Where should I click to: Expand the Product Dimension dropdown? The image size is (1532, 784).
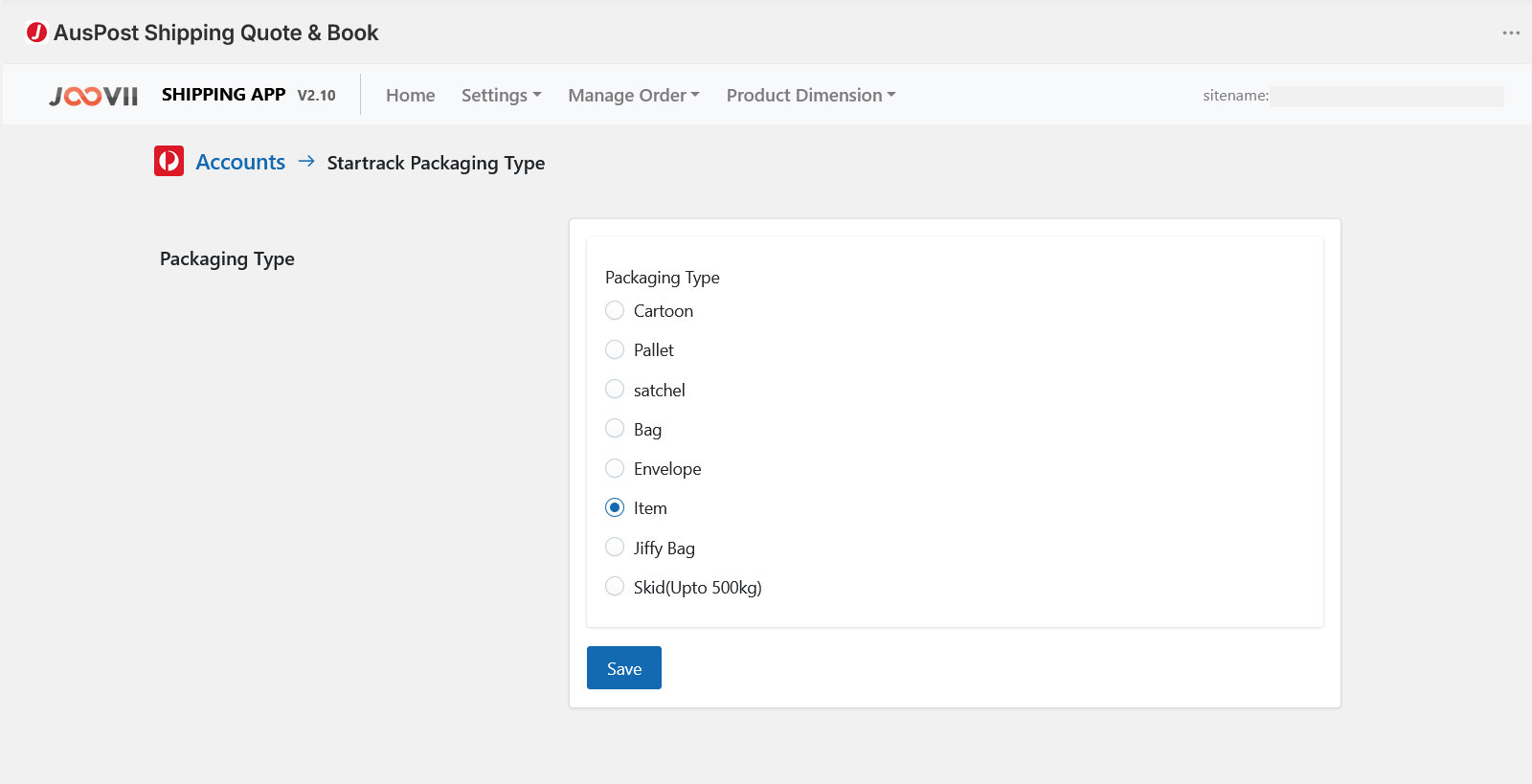(810, 96)
